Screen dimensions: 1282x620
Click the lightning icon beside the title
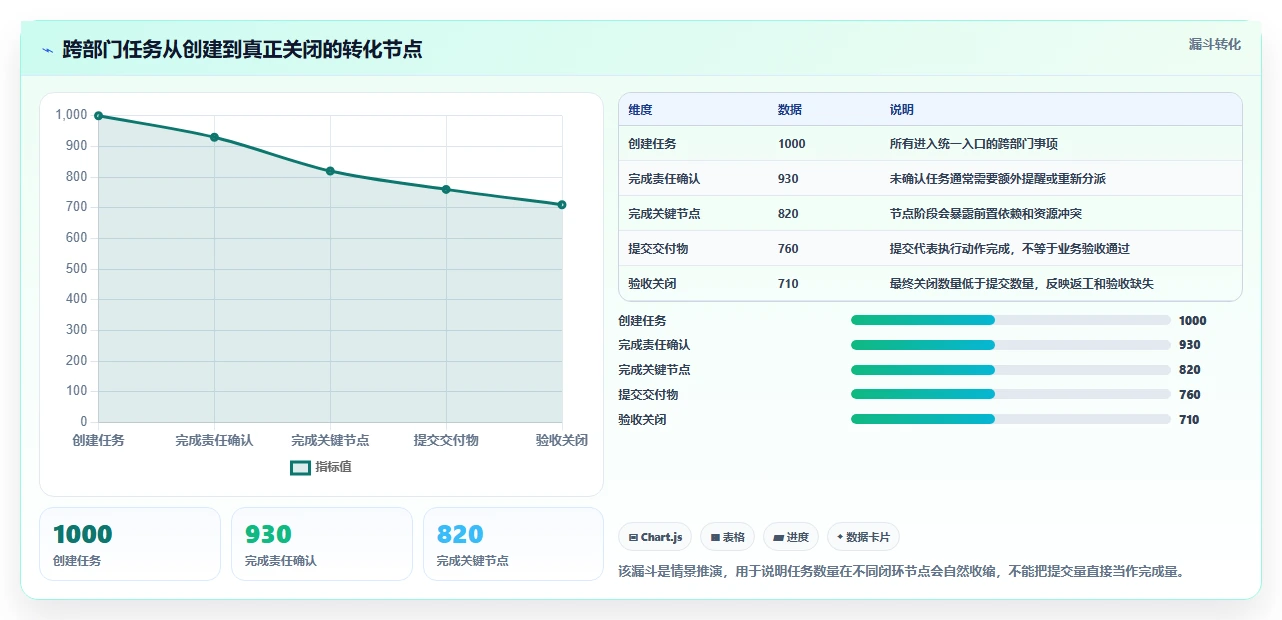(x=47, y=50)
